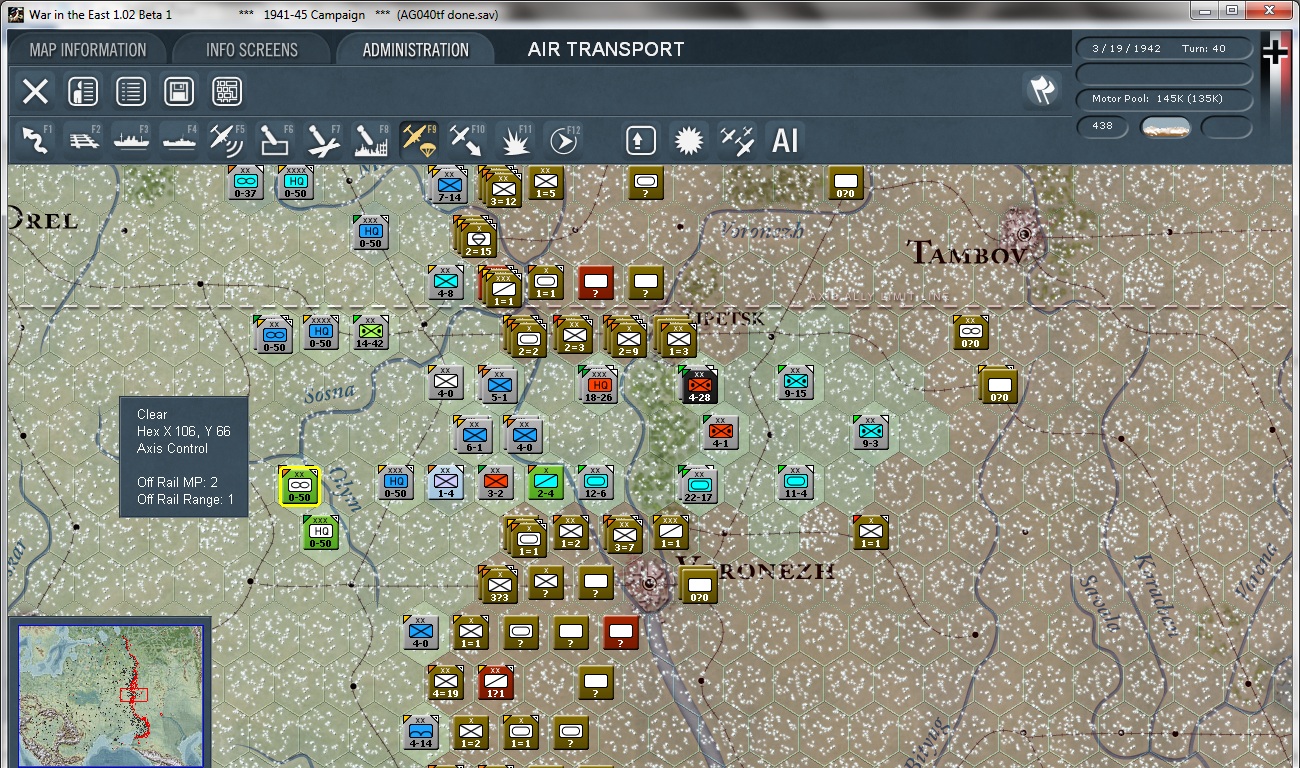Click the Motor Pool 145K readout

click(x=1164, y=99)
